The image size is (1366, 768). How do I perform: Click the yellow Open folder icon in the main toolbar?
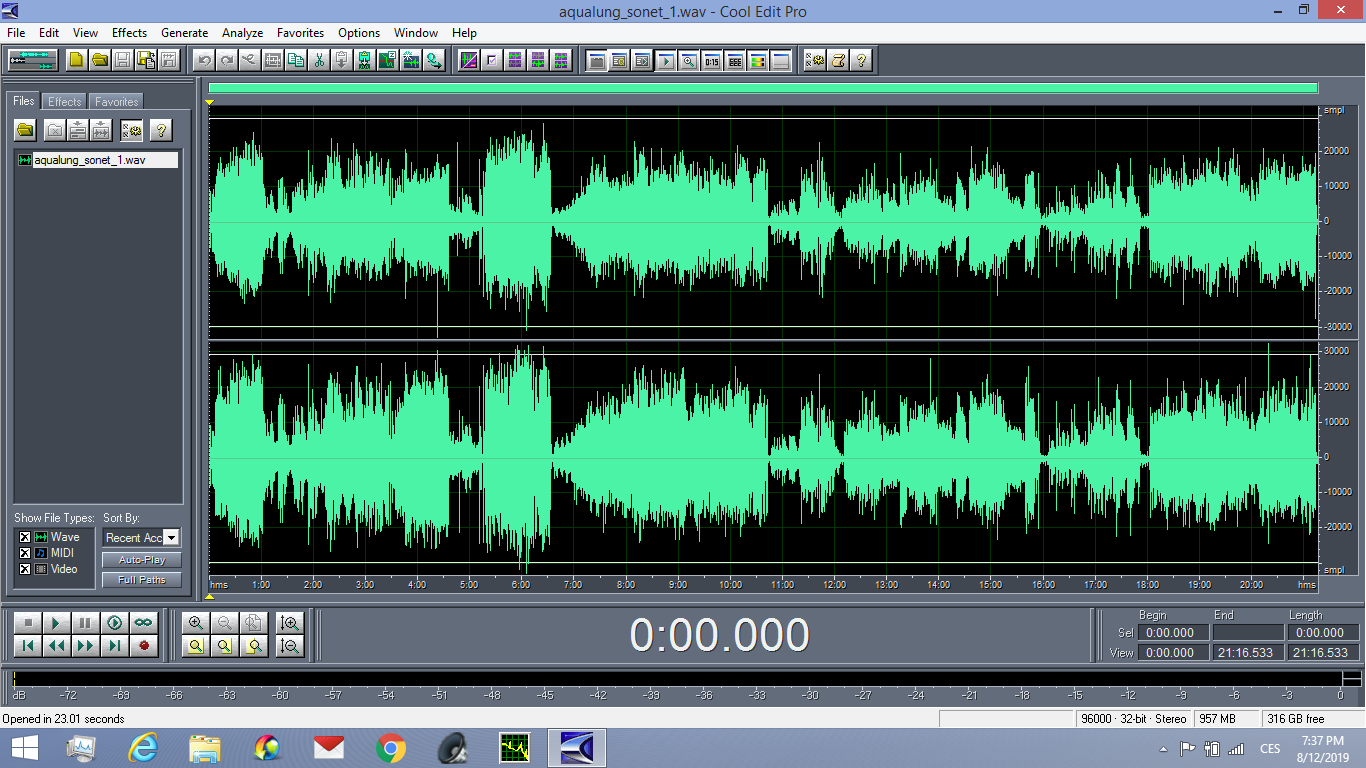(x=100, y=60)
